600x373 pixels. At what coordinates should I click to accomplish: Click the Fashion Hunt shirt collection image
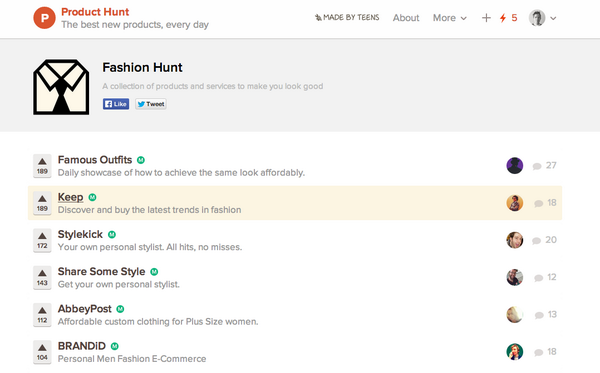[x=61, y=87]
